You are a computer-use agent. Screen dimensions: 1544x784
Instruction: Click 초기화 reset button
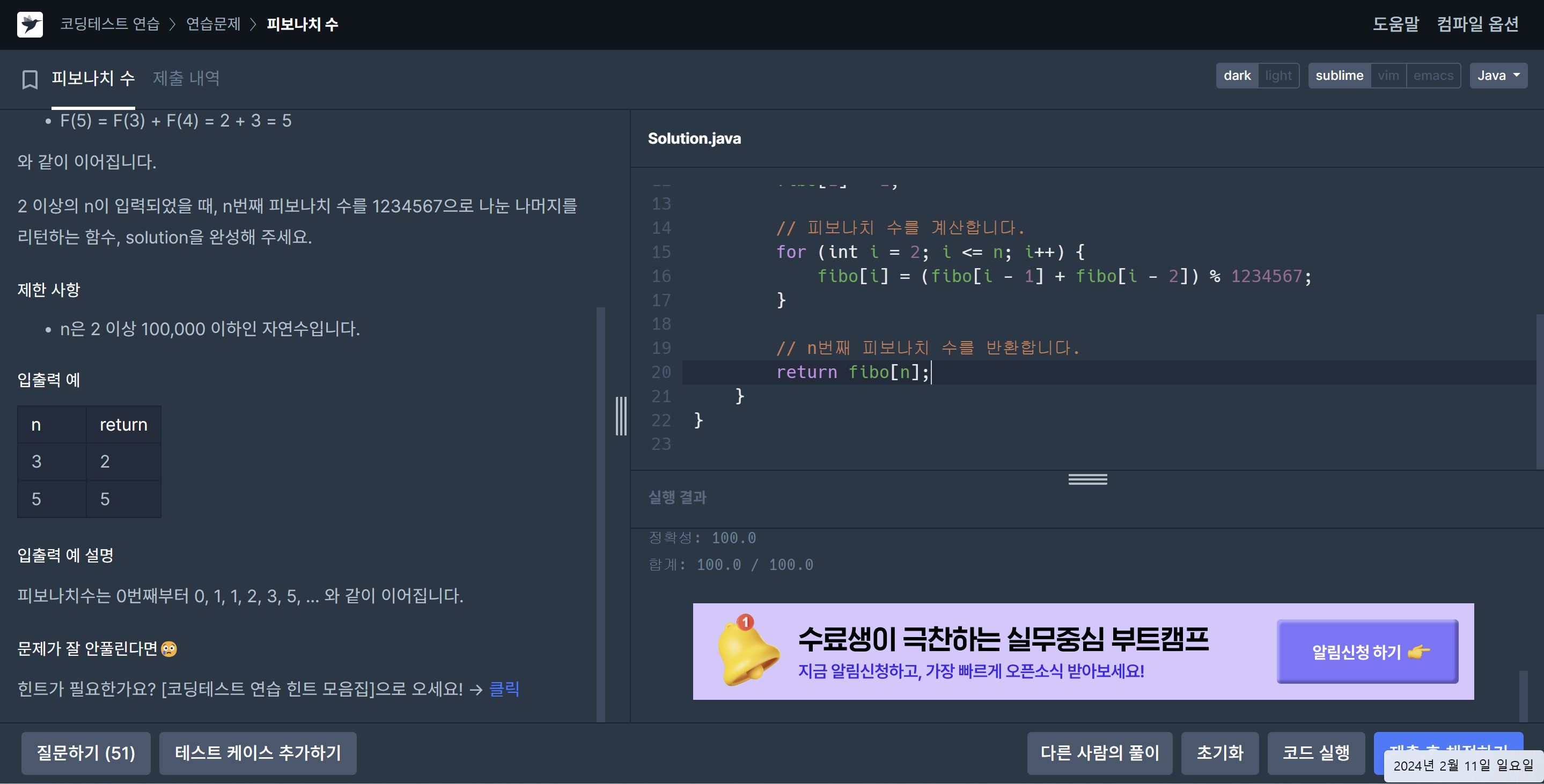point(1220,753)
